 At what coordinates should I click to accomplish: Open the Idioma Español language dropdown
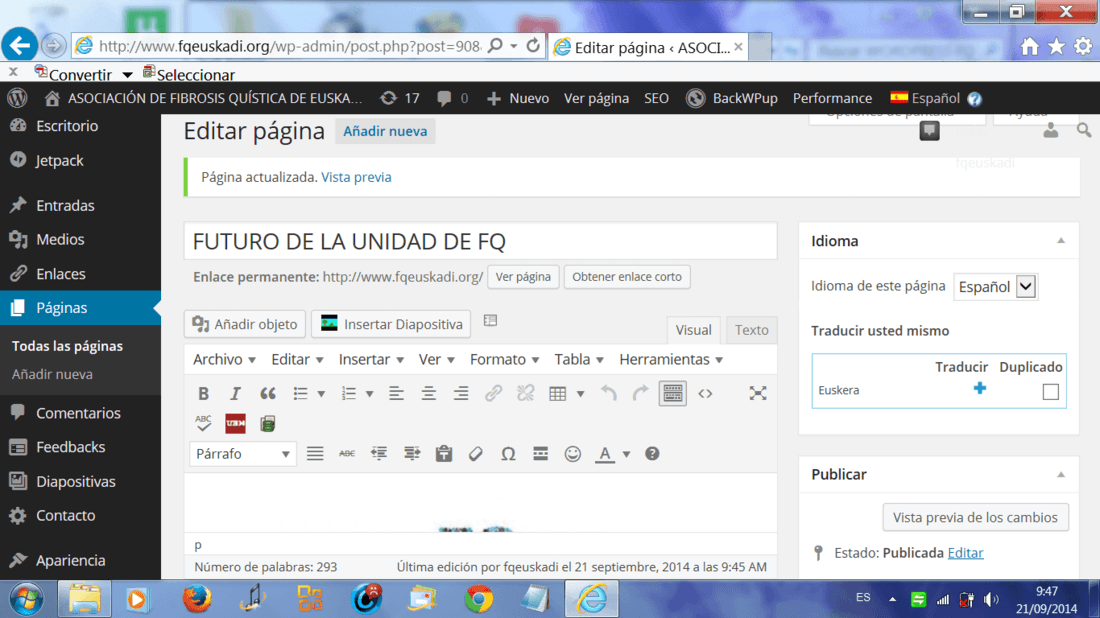(x=995, y=287)
